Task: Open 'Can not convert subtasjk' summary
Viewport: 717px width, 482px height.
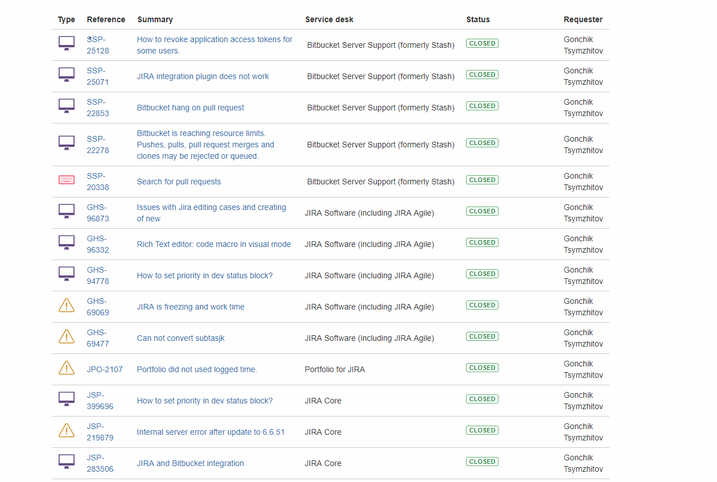Action: point(181,338)
